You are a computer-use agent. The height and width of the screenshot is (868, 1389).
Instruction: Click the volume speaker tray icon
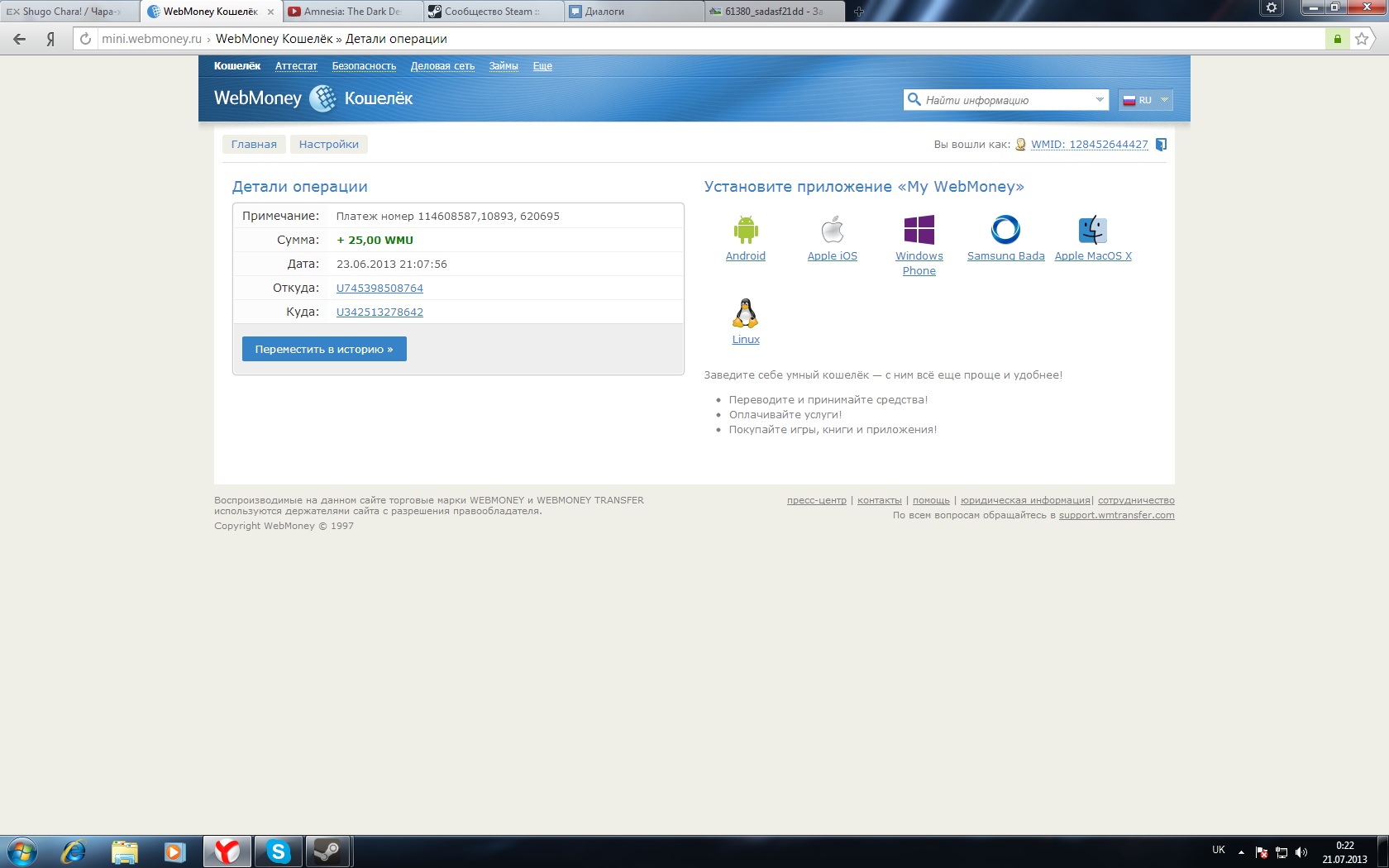pyautogui.click(x=1301, y=852)
